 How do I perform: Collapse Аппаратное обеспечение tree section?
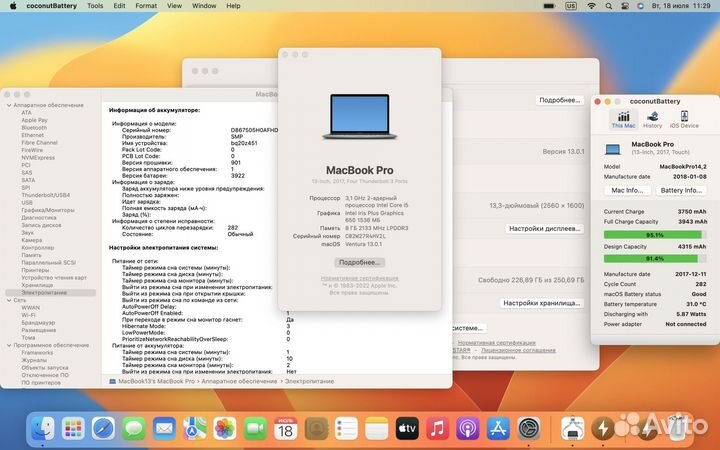tap(9, 105)
